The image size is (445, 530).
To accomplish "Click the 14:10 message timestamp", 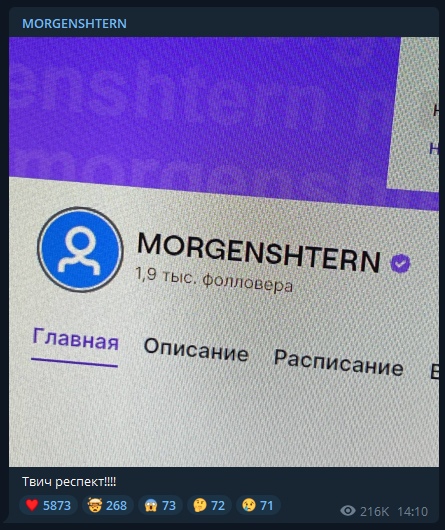I will pos(413,511).
